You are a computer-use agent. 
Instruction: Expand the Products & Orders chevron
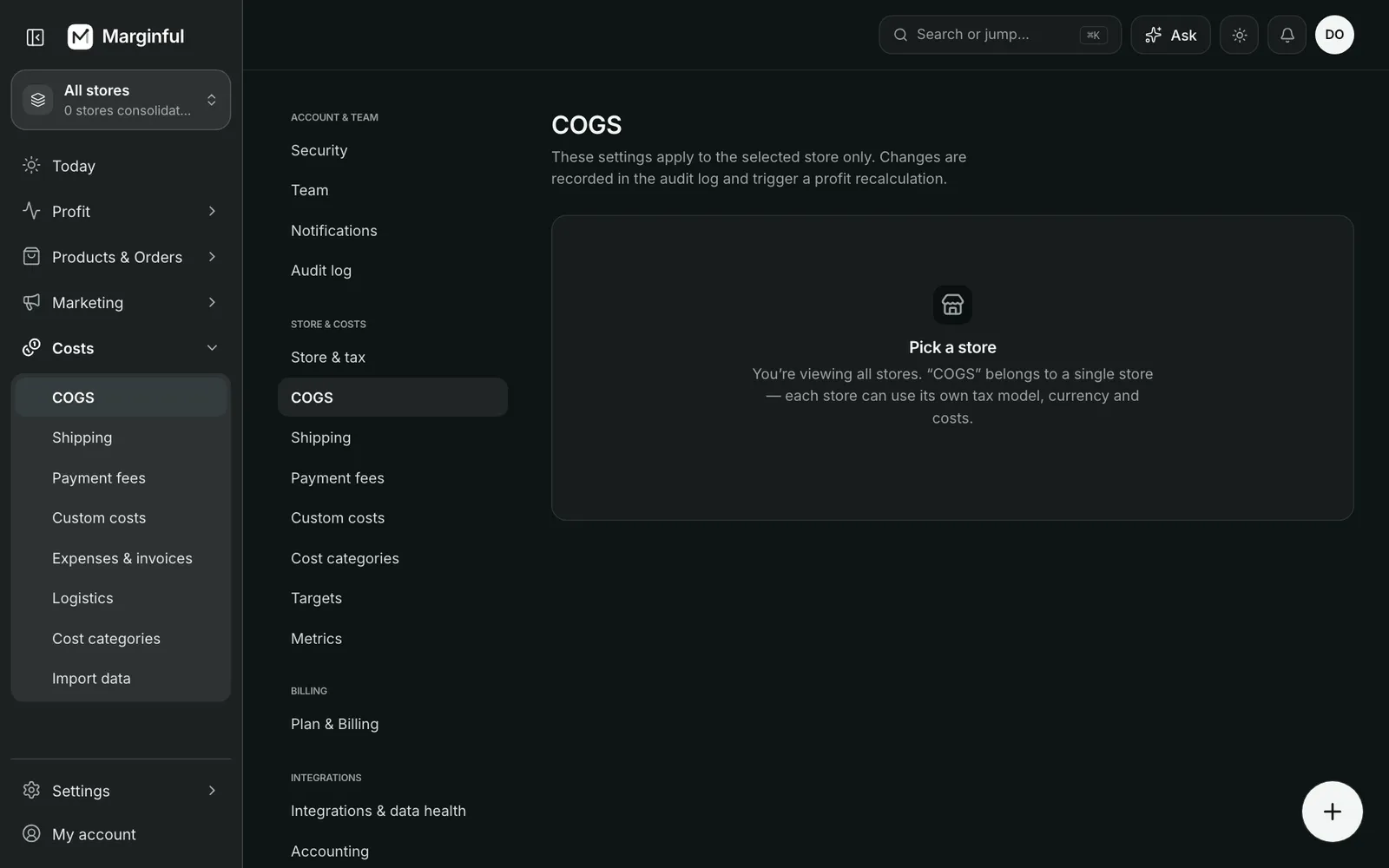[212, 257]
